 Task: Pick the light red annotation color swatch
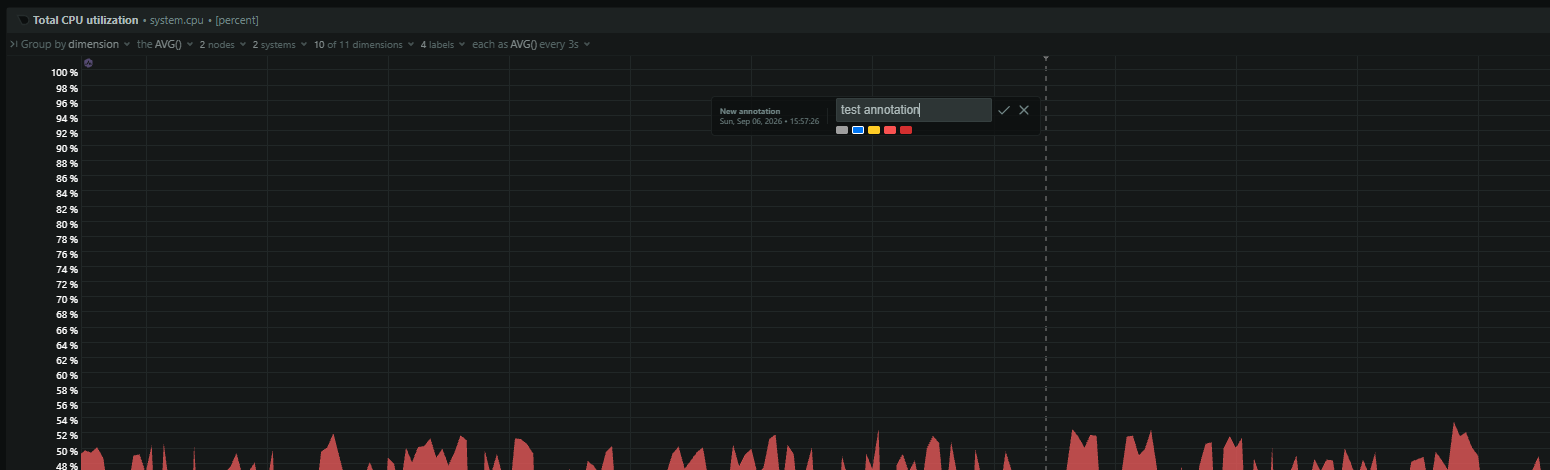click(x=890, y=130)
